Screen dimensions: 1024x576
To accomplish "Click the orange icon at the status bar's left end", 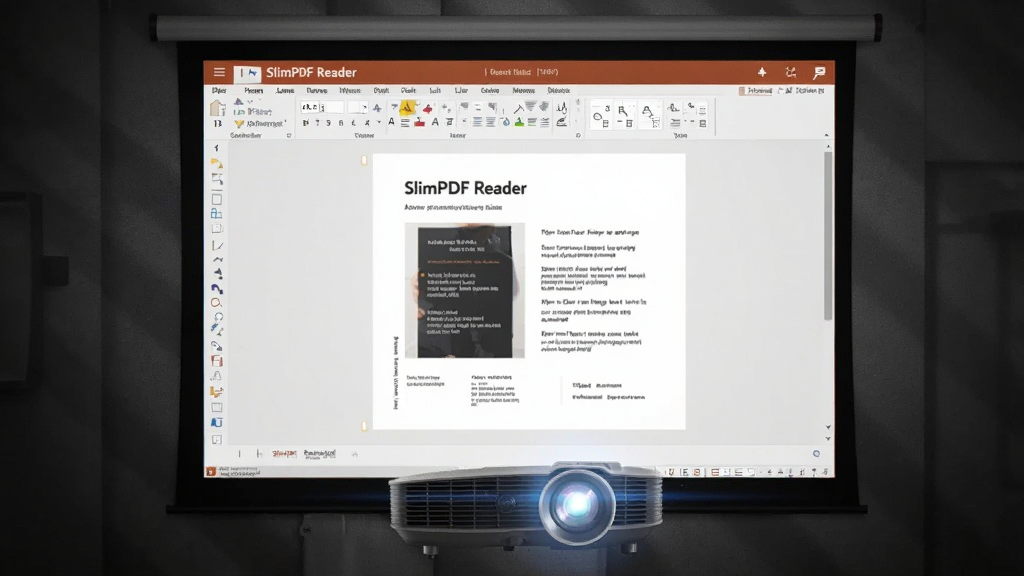I will click(x=210, y=471).
